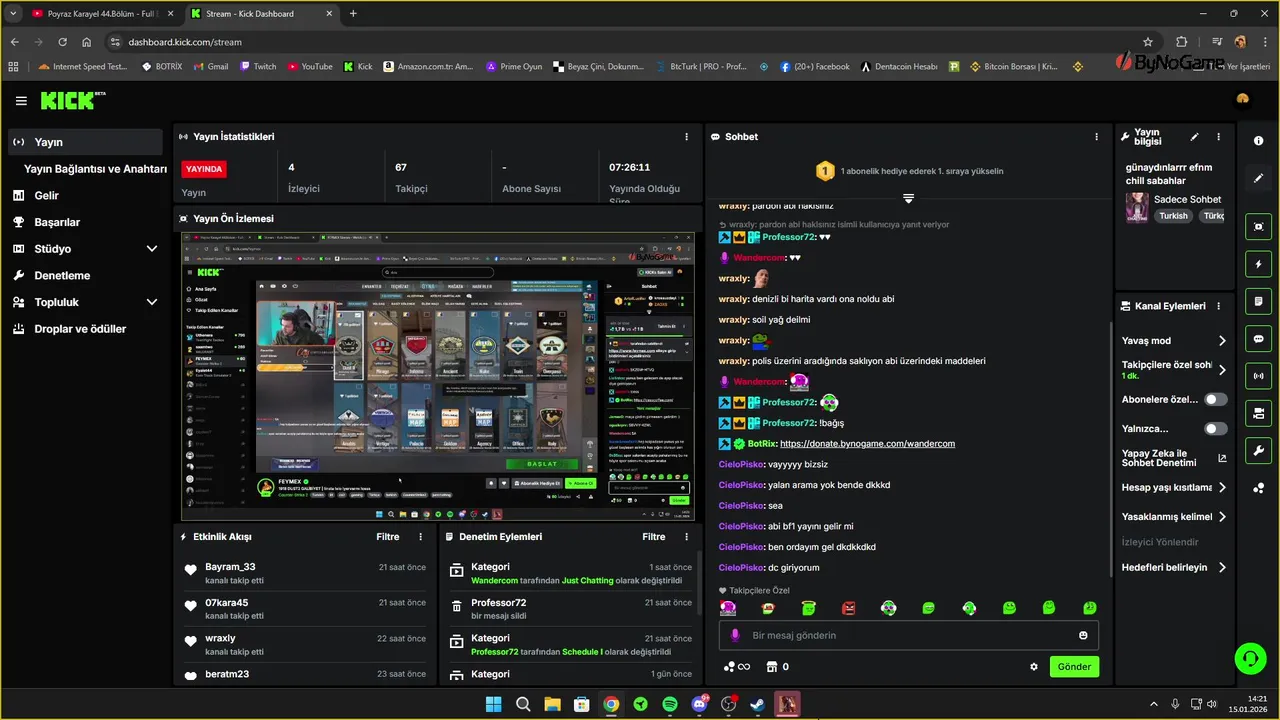Click the Sadece Sohbet category thumbnail
This screenshot has width=1280, height=720.
[1137, 208]
